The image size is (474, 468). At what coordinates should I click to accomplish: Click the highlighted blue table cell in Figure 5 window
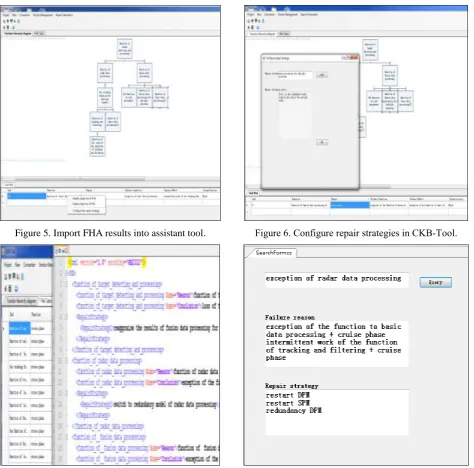[27, 196]
